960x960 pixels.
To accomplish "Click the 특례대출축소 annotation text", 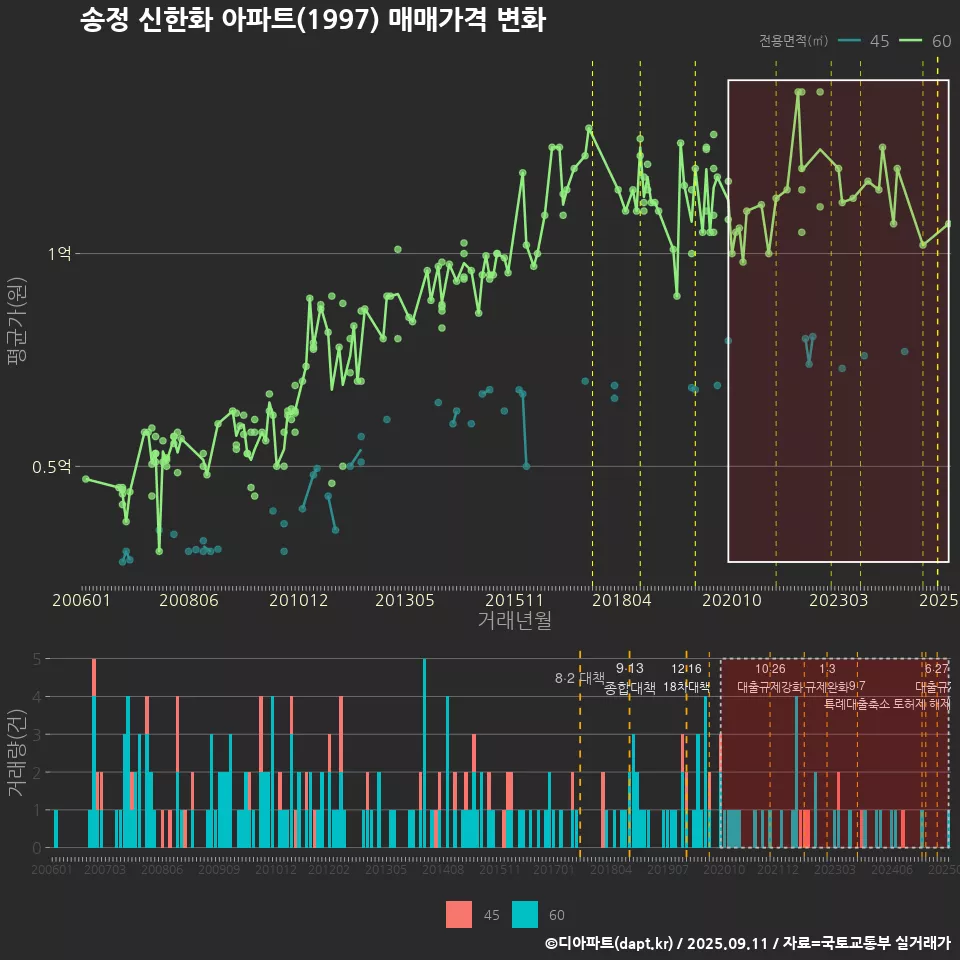I will 857,704.
